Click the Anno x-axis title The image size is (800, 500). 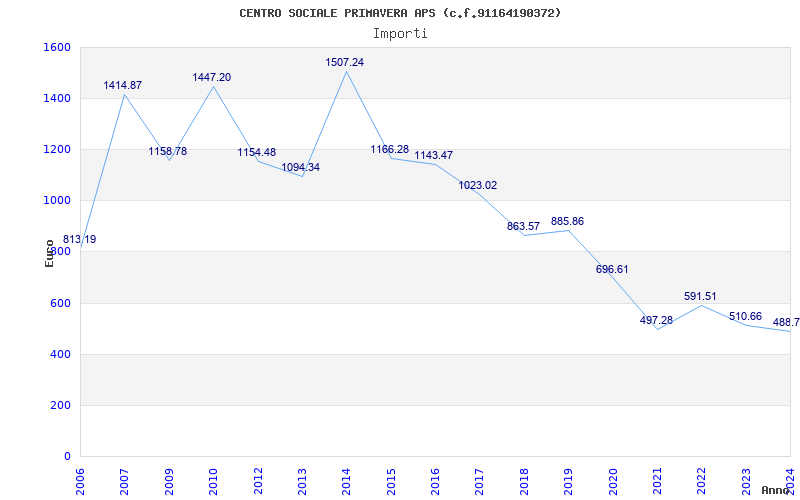775,490
